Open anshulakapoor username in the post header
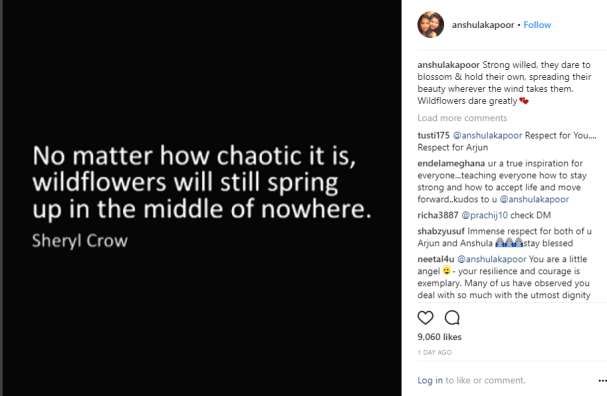 [x=483, y=25]
